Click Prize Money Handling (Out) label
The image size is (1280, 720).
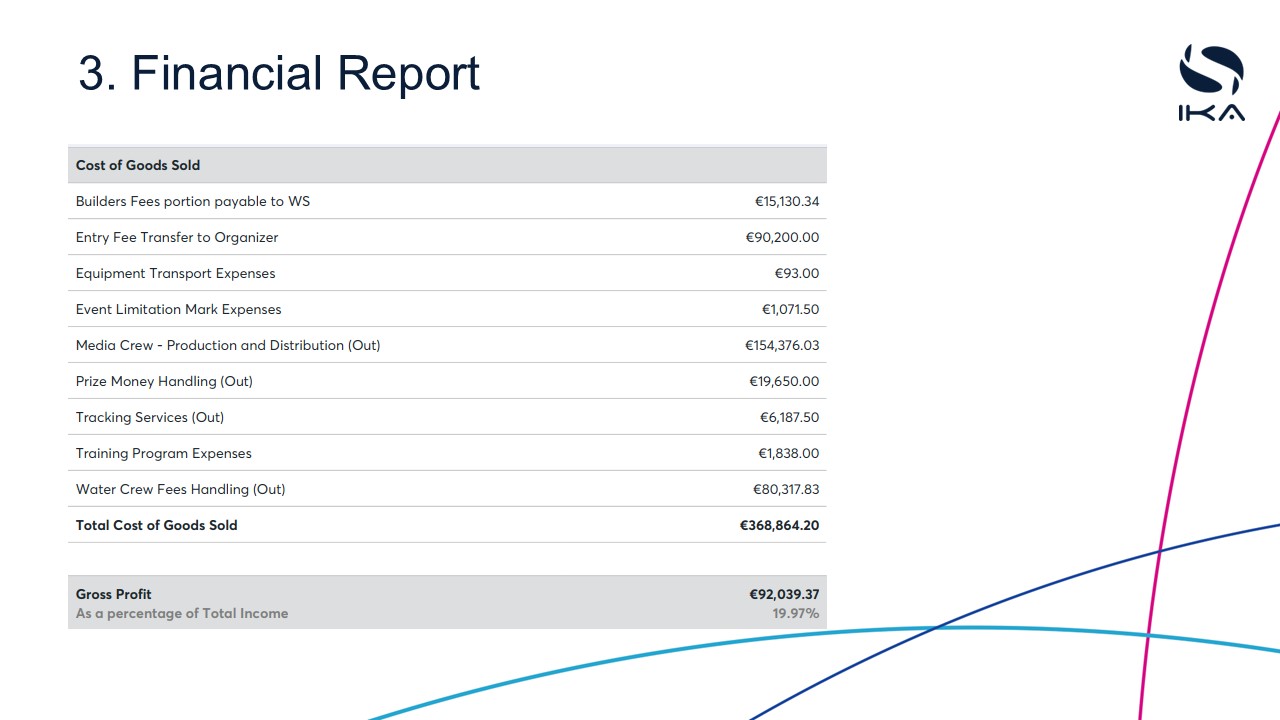pos(164,381)
